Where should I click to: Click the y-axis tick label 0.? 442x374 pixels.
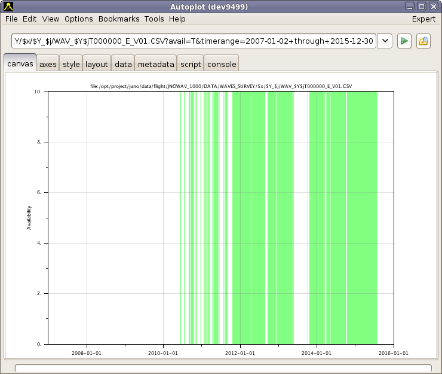(39, 344)
